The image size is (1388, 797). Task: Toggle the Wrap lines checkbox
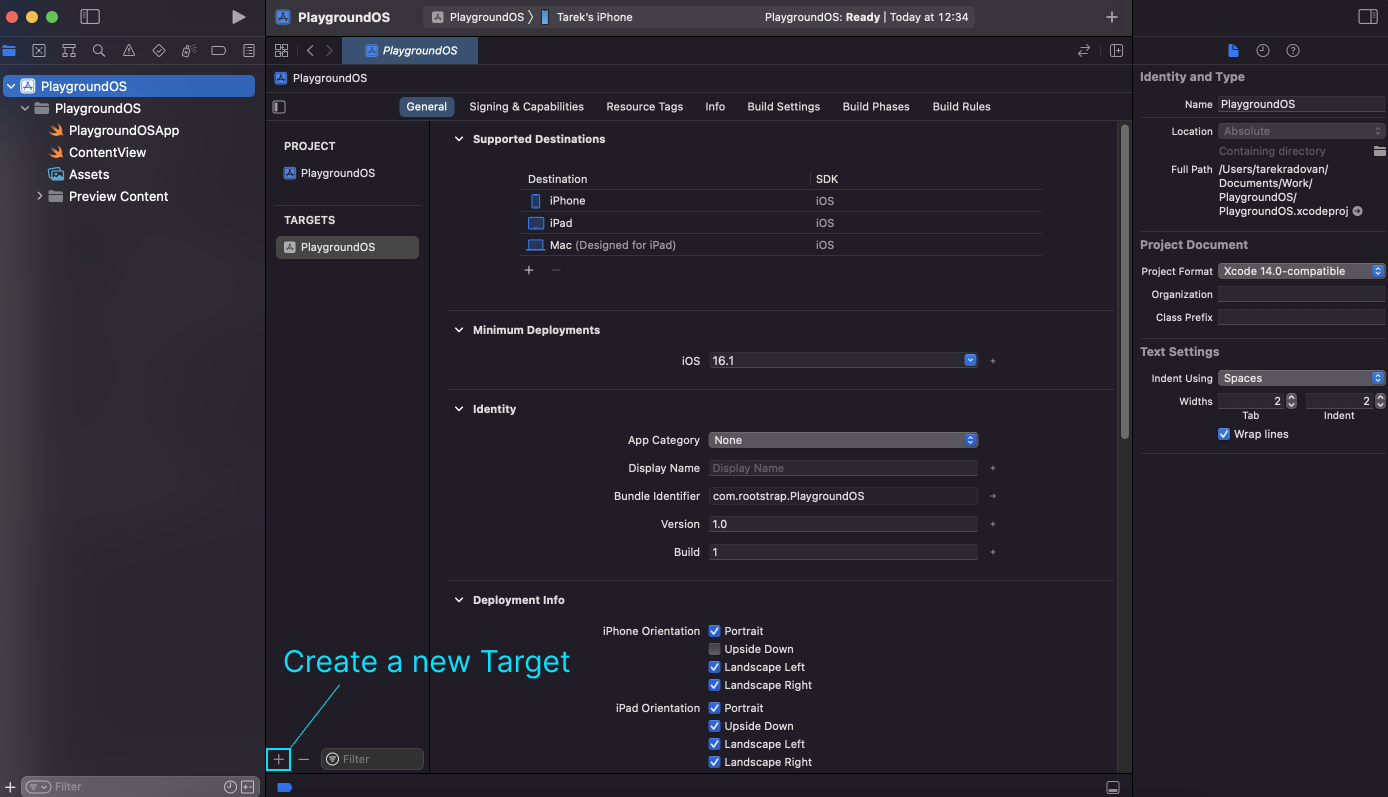(x=1224, y=434)
